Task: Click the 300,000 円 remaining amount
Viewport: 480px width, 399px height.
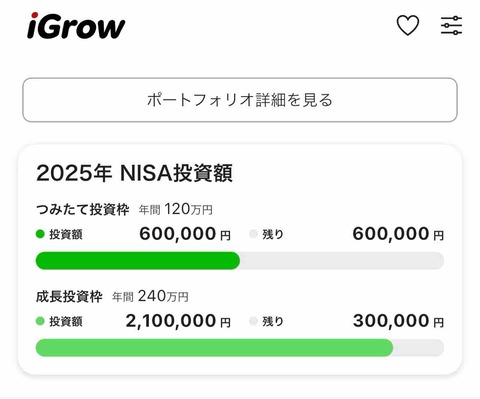Action: (x=398, y=321)
